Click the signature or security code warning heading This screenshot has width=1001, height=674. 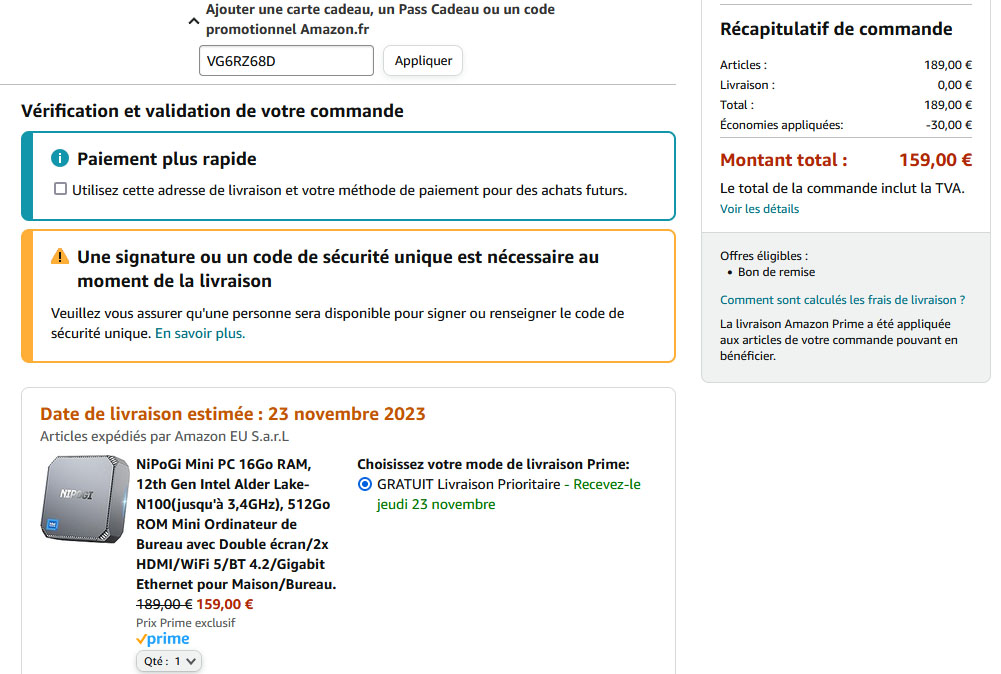338,269
